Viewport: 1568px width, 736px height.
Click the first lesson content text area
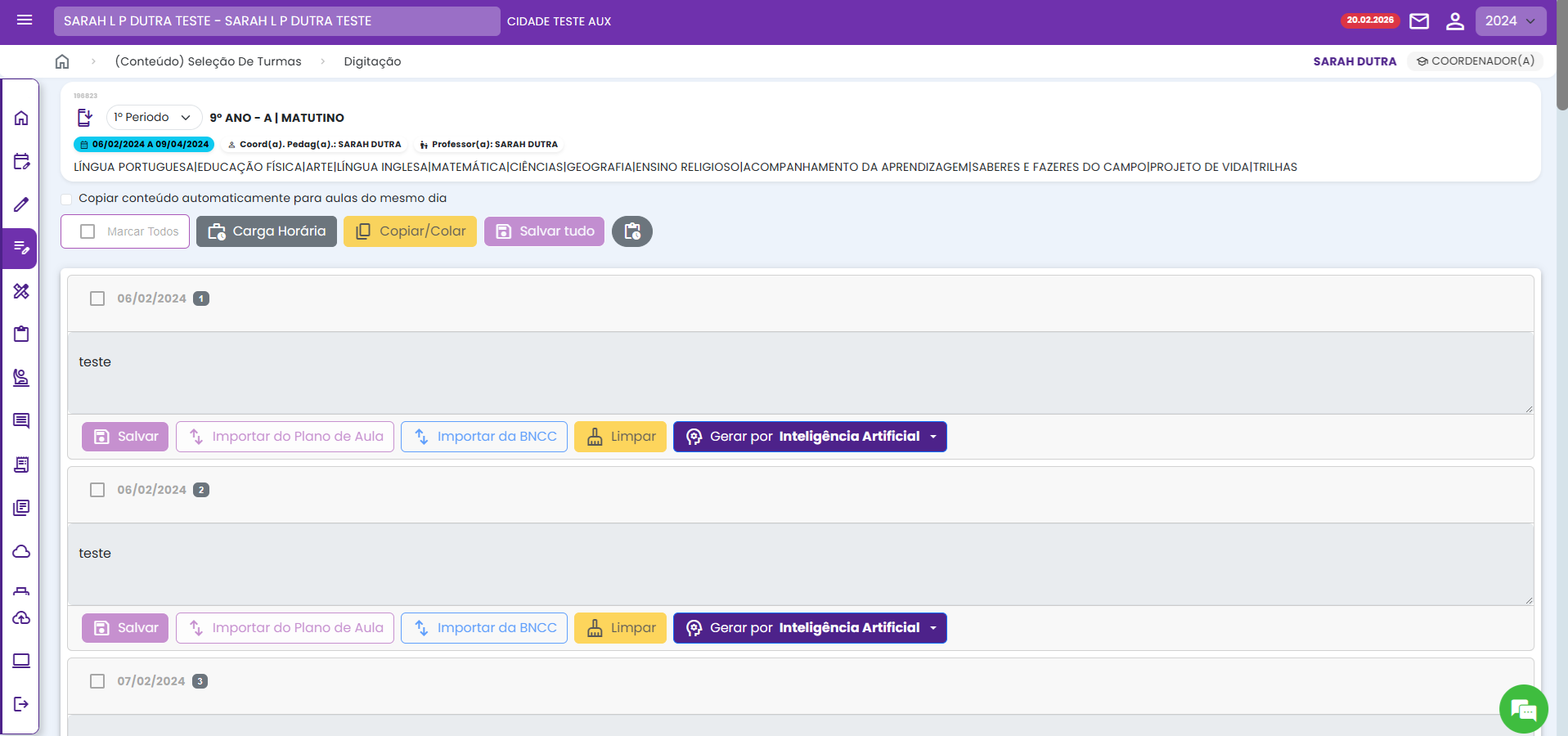(800, 373)
